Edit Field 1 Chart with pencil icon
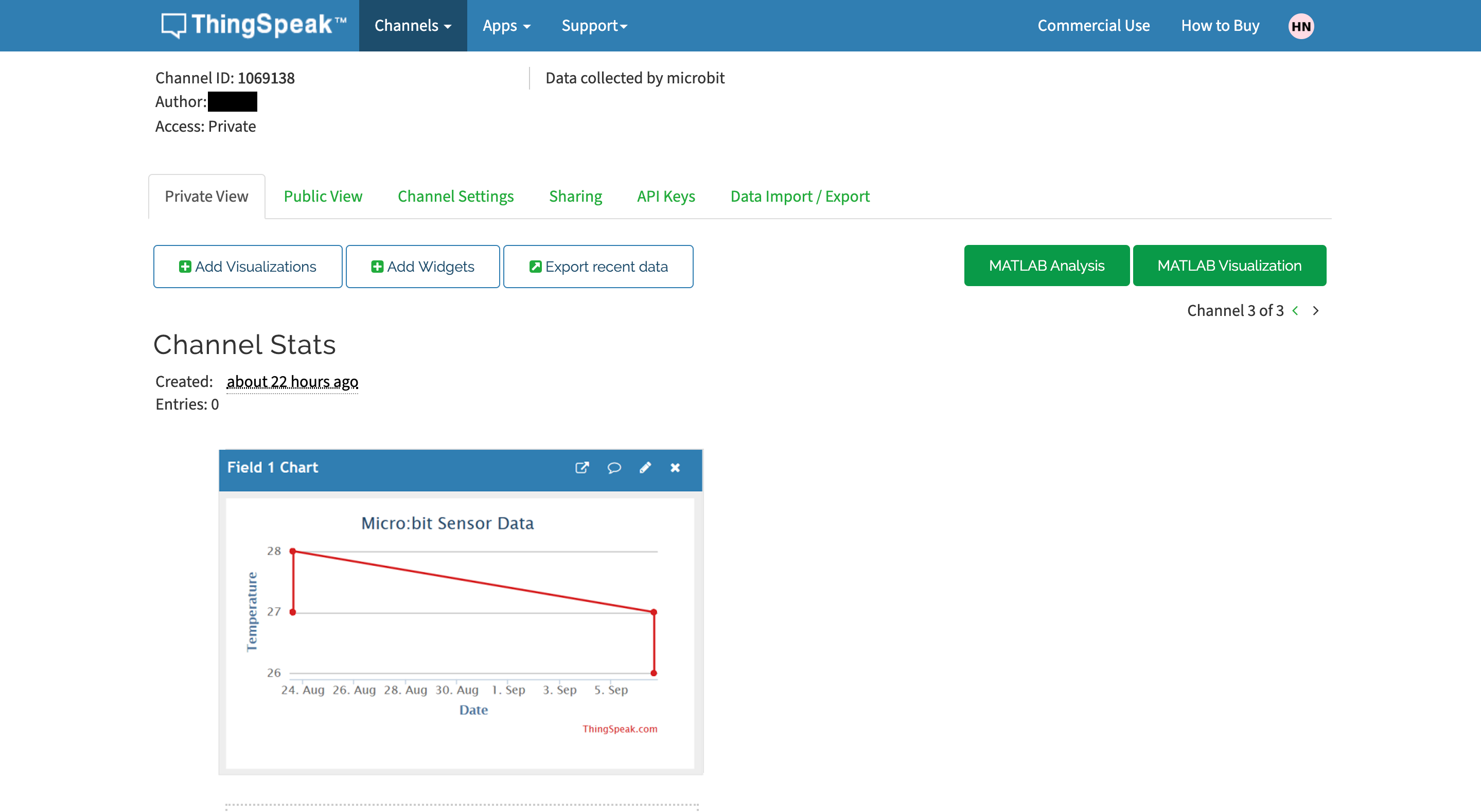The height and width of the screenshot is (812, 1481). click(645, 468)
